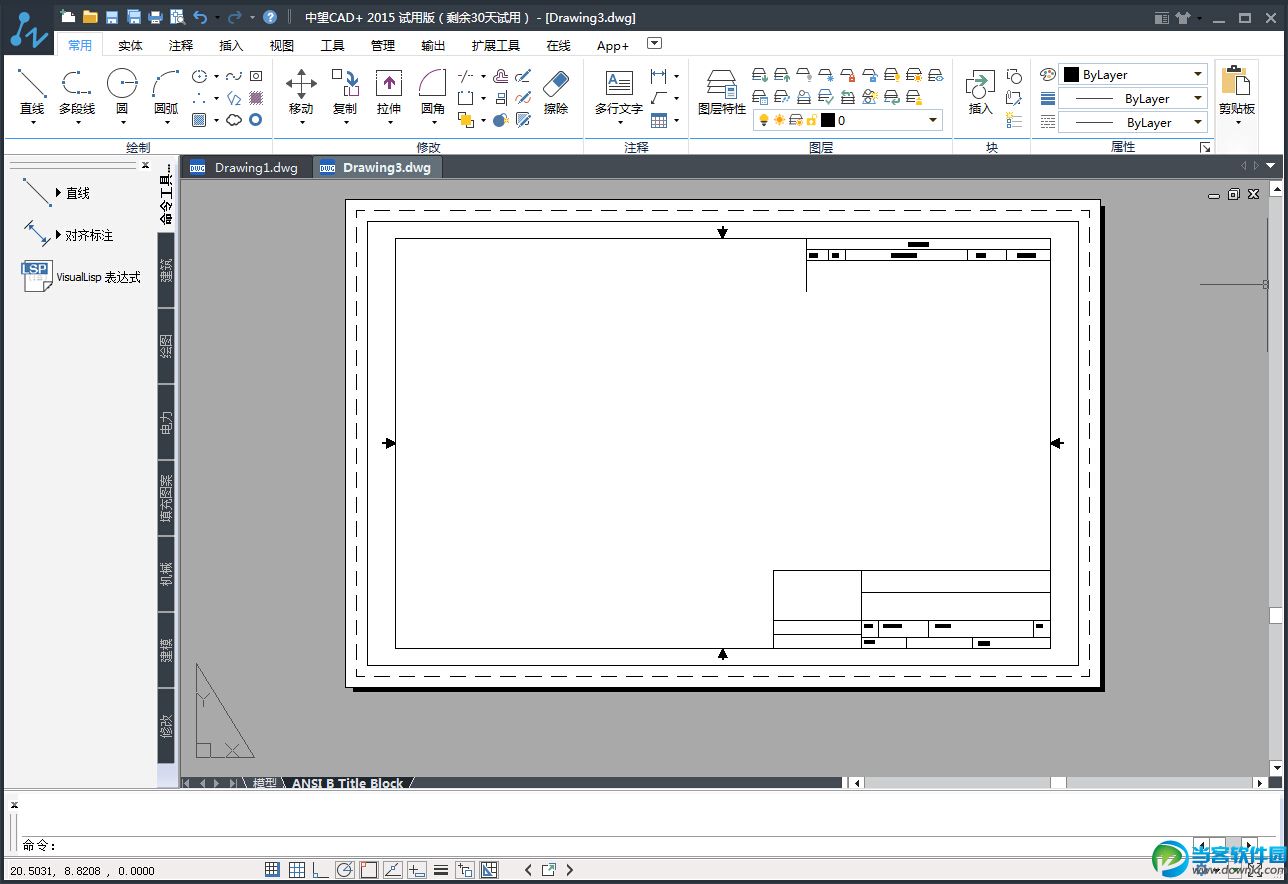This screenshot has width=1288, height=884.
Task: Toggle lineweight display in status bar
Action: point(441,870)
